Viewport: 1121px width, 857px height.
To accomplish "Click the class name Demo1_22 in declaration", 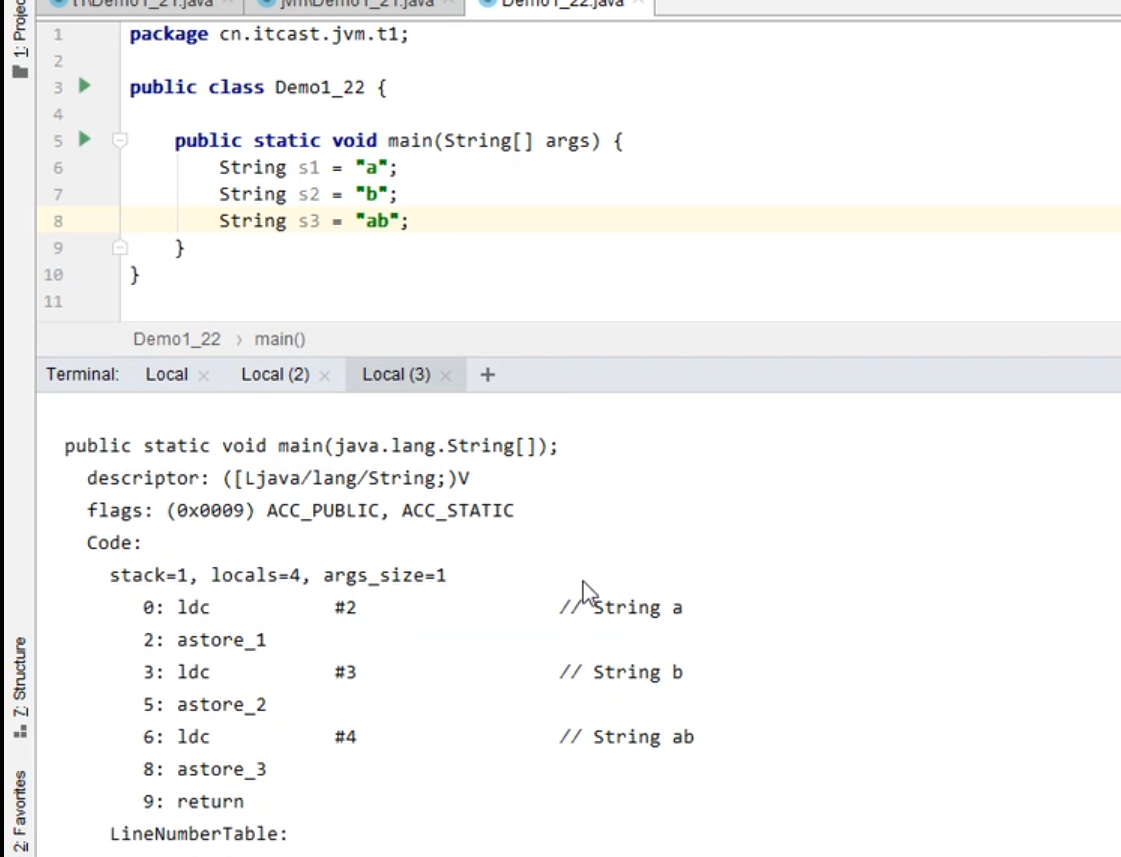I will click(x=320, y=87).
